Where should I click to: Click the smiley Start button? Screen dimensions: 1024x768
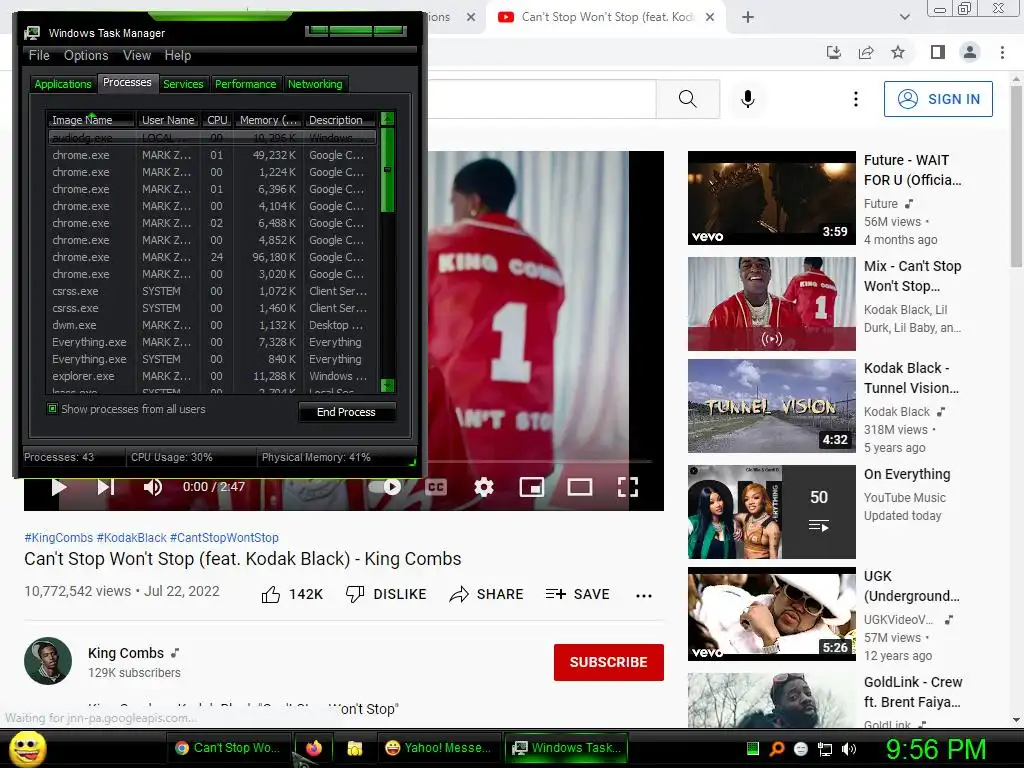(x=28, y=748)
